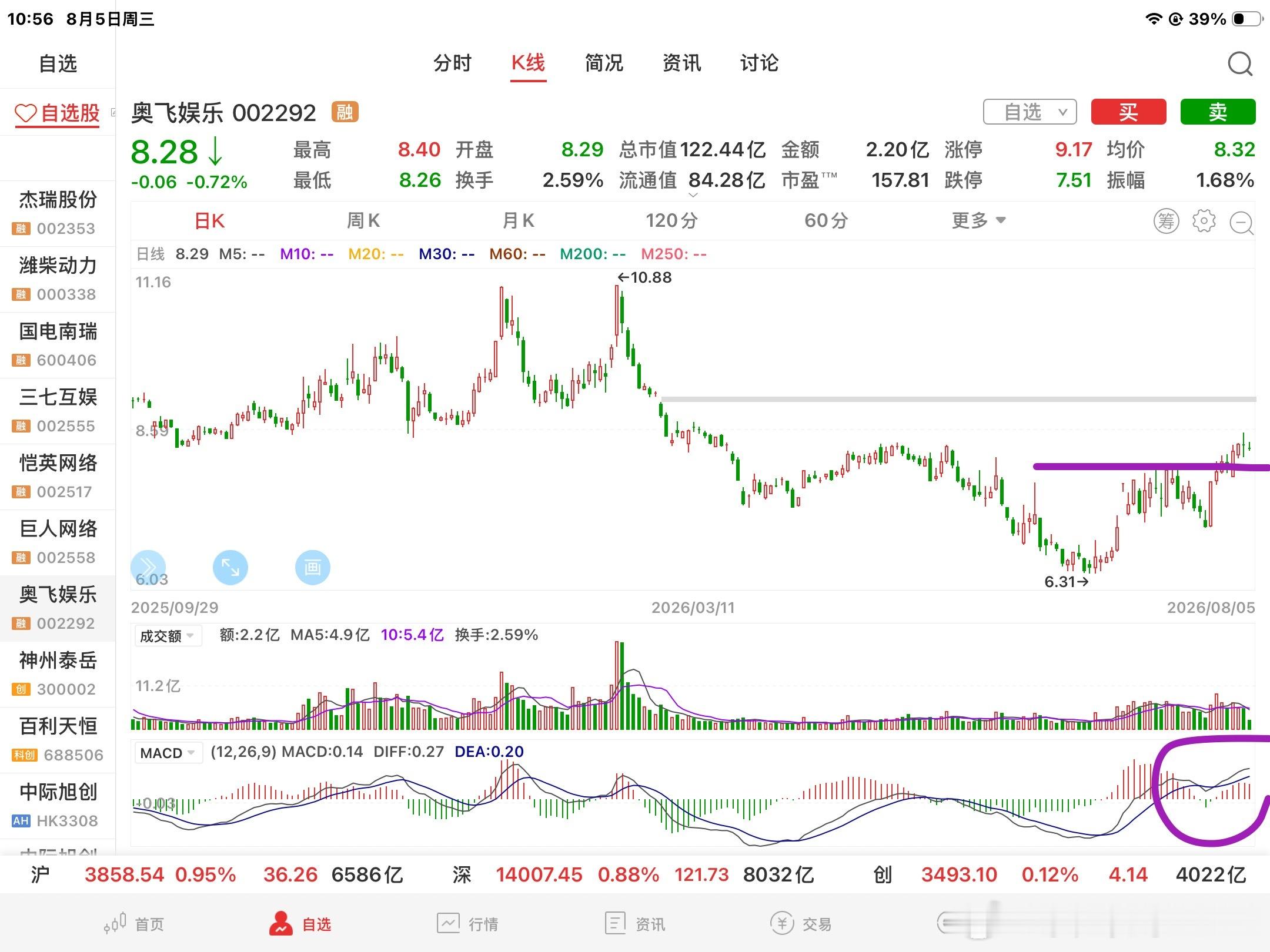Screen dimensions: 1270x952
Task: Switch chart period to 60分
Action: [826, 221]
